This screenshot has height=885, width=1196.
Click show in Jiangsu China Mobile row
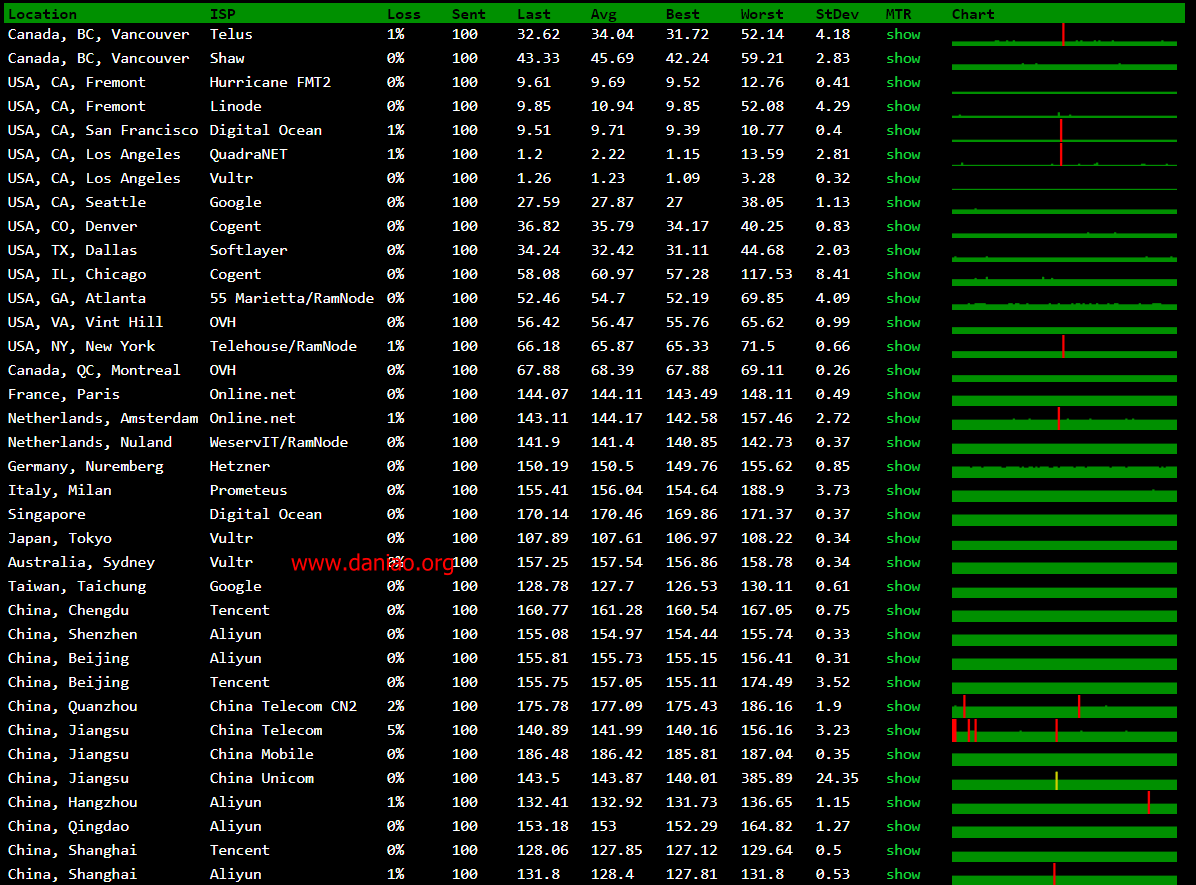(x=903, y=755)
